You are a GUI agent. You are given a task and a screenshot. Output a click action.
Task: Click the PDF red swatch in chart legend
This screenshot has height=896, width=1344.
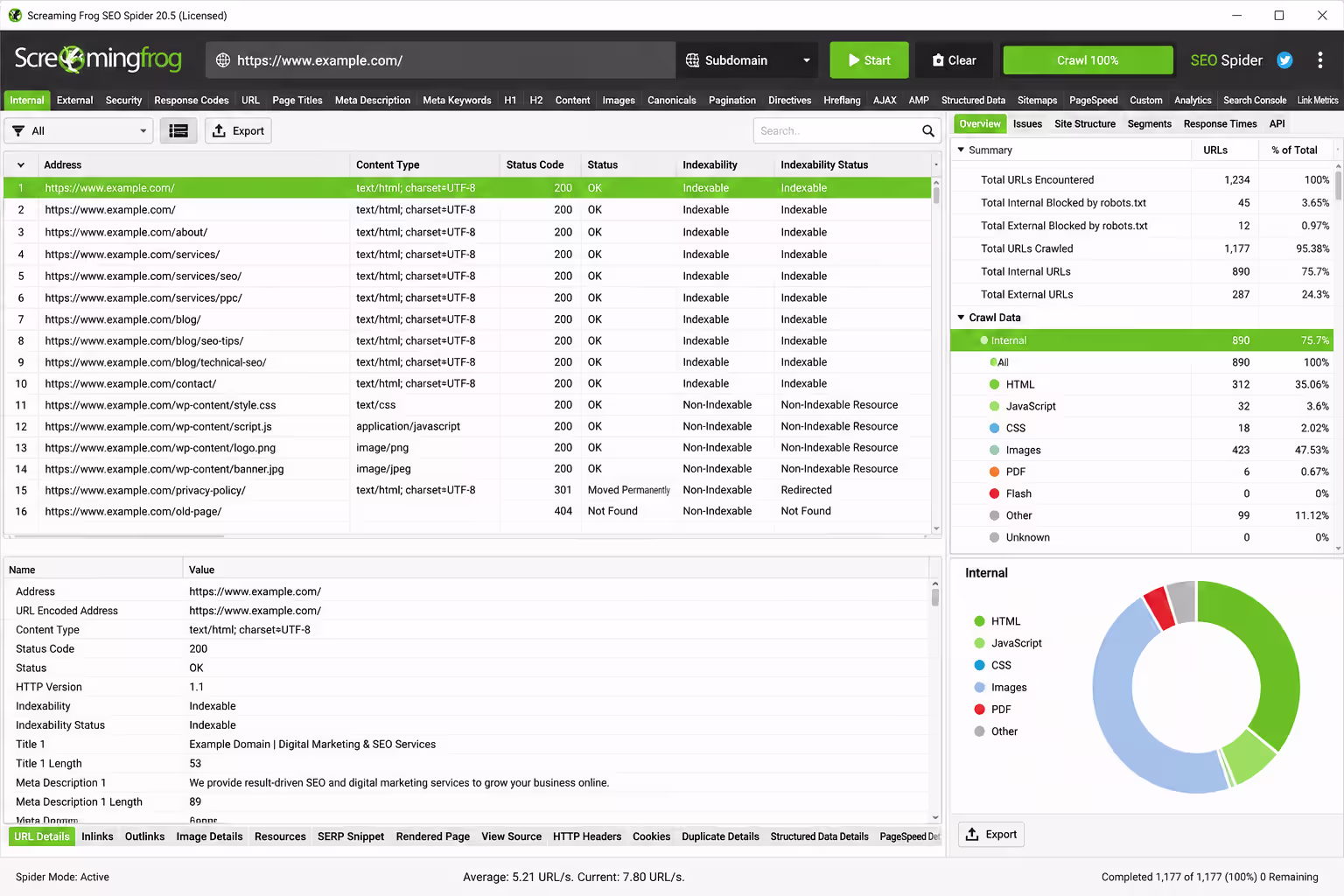click(x=979, y=710)
